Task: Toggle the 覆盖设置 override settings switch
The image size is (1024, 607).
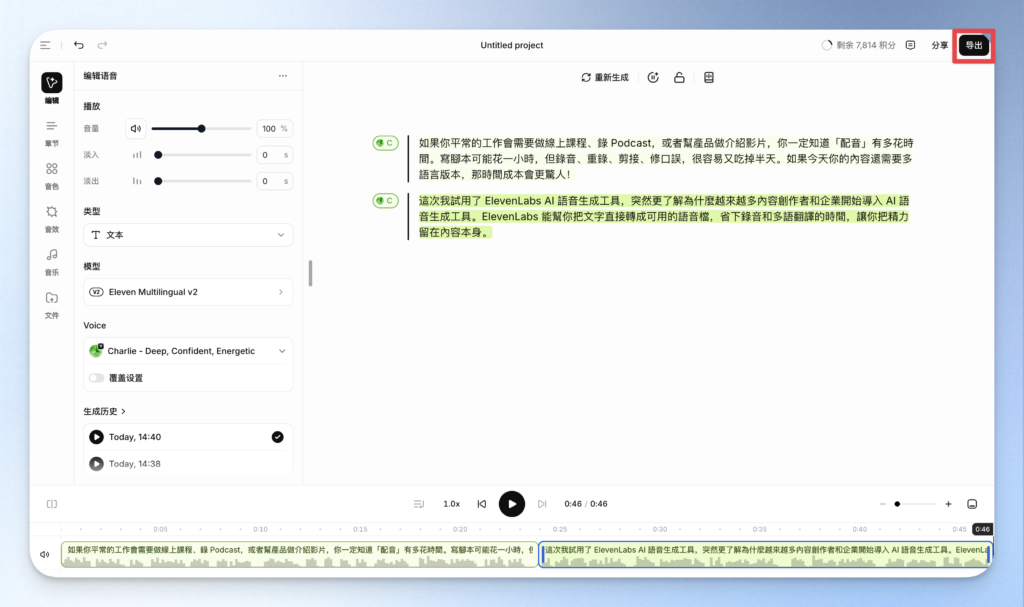Action: 97,378
